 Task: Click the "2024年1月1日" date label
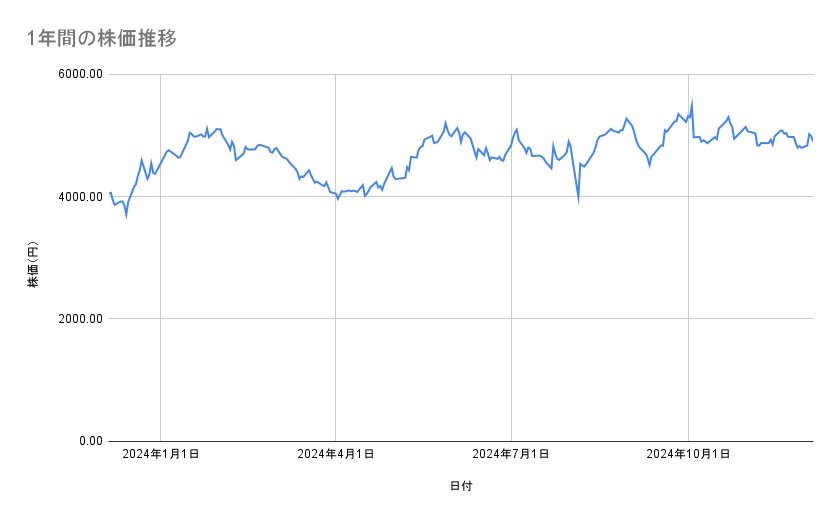coord(160,456)
